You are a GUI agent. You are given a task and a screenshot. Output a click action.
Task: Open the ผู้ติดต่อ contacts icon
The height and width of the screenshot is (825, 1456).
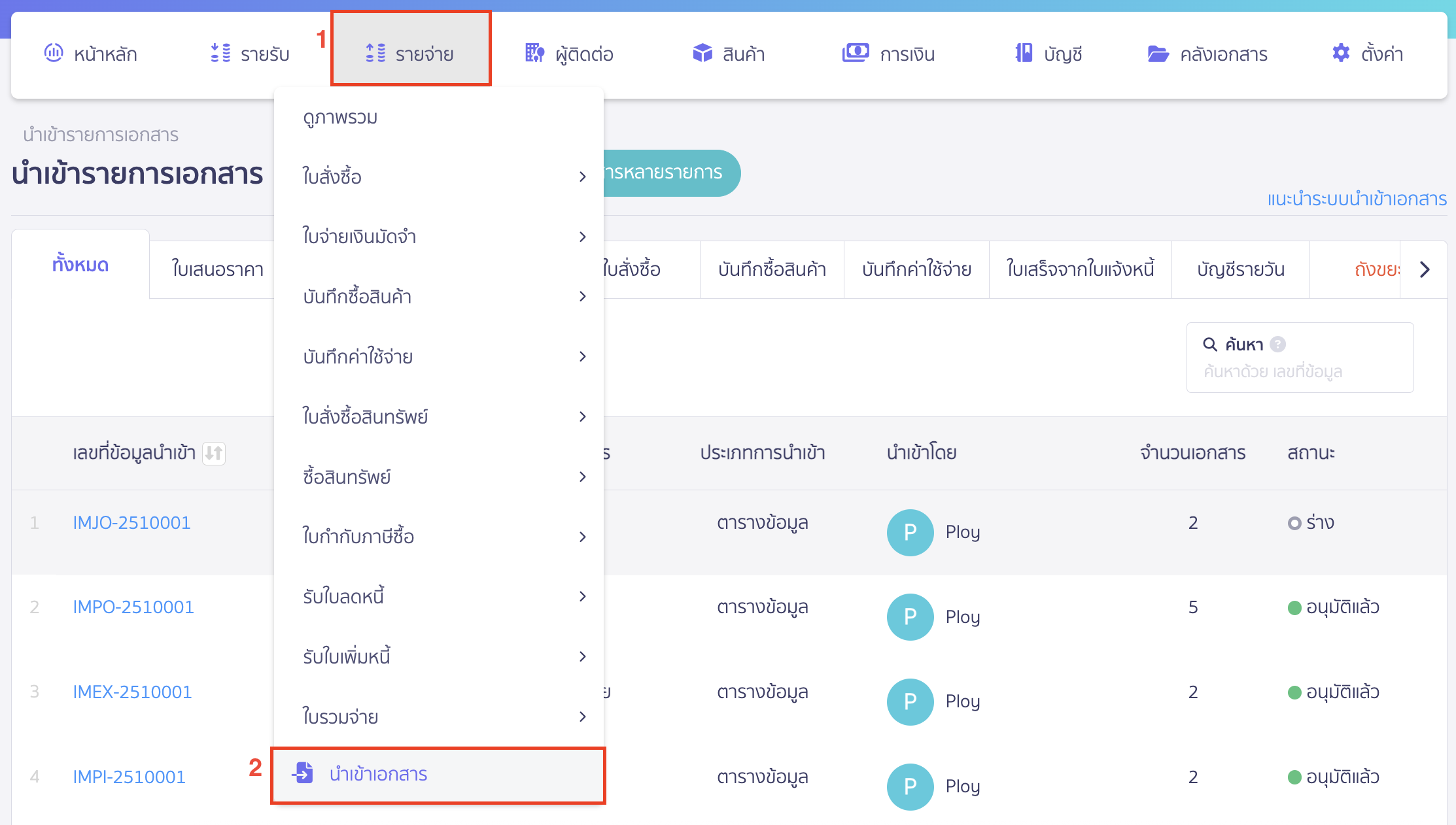tap(533, 54)
